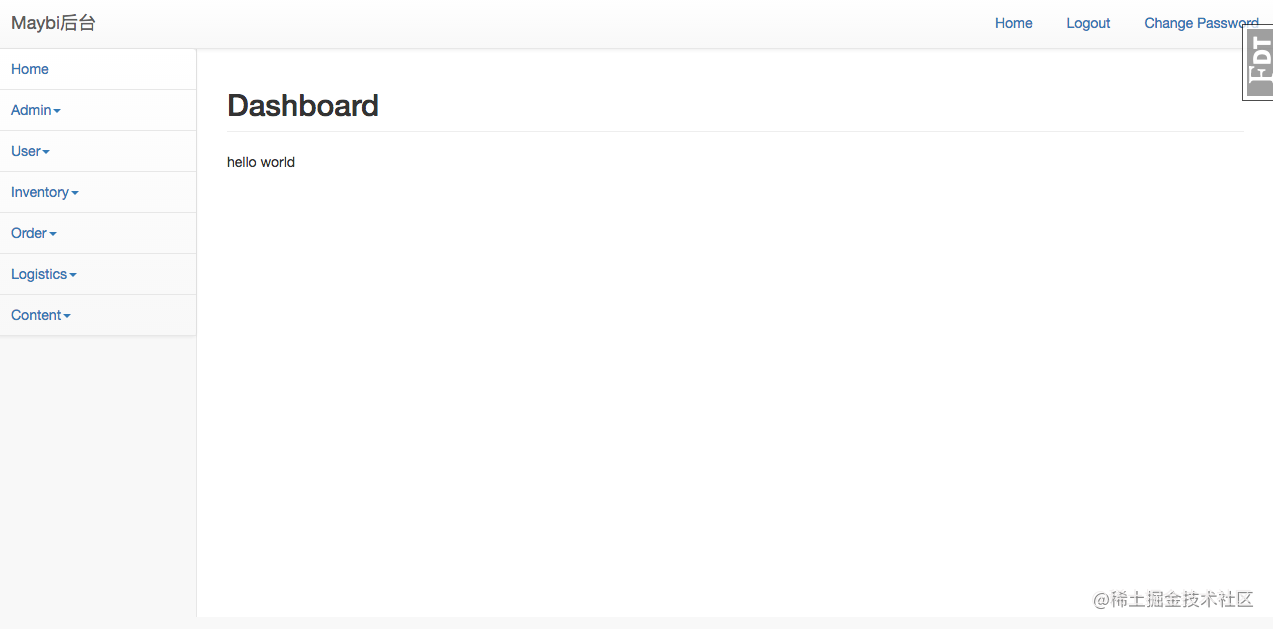1273x629 pixels.
Task: Click the caret arrow beside Admin
Action: (57, 111)
